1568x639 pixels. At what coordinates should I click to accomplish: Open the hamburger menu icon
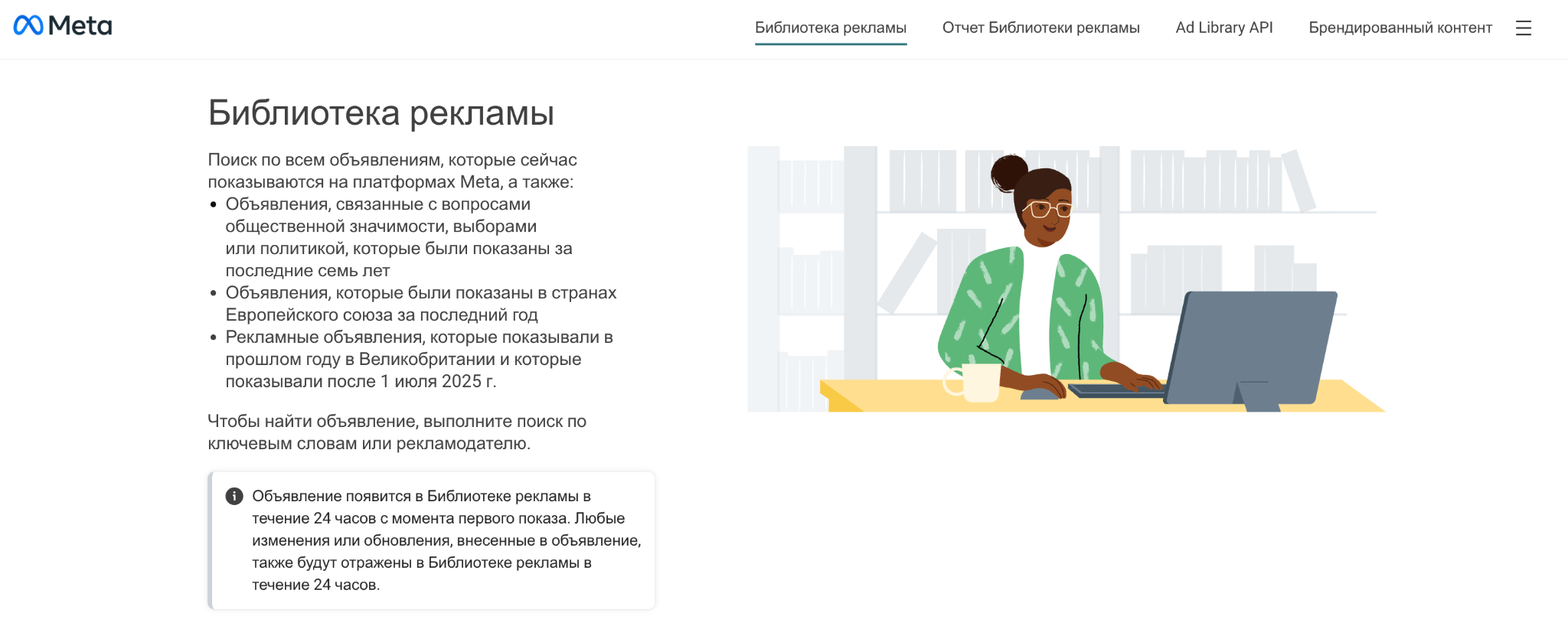(1523, 28)
